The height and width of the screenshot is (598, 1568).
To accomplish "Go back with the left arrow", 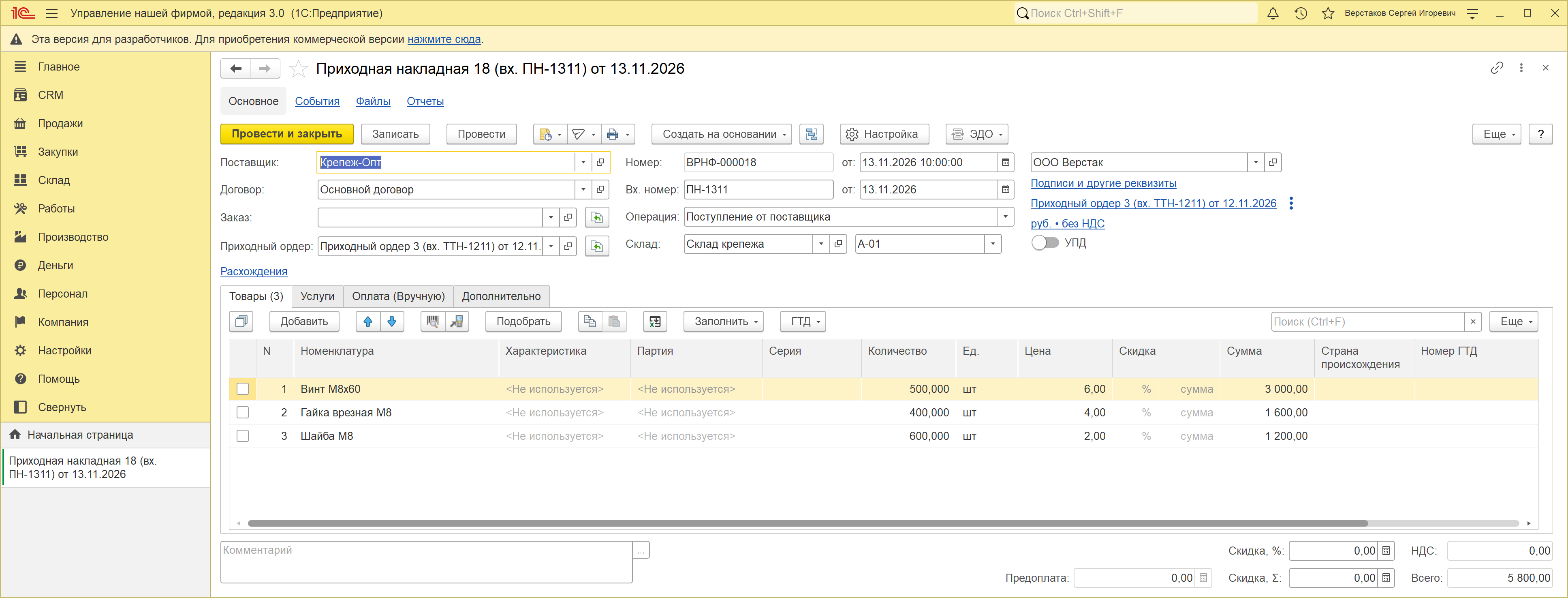I will click(236, 69).
